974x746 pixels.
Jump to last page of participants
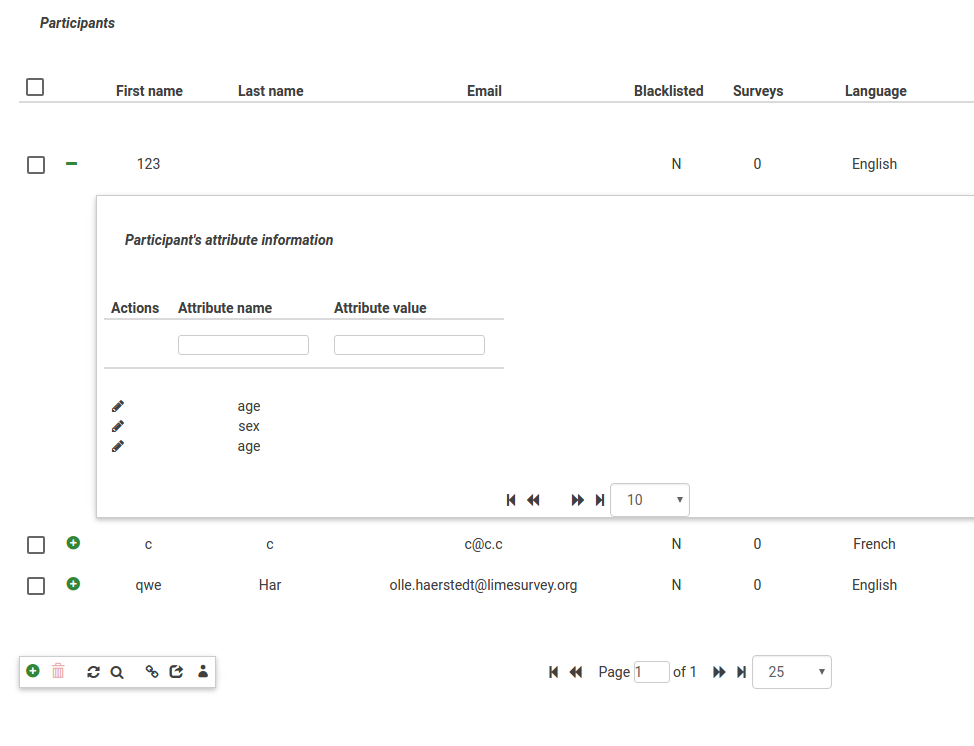tap(741, 672)
